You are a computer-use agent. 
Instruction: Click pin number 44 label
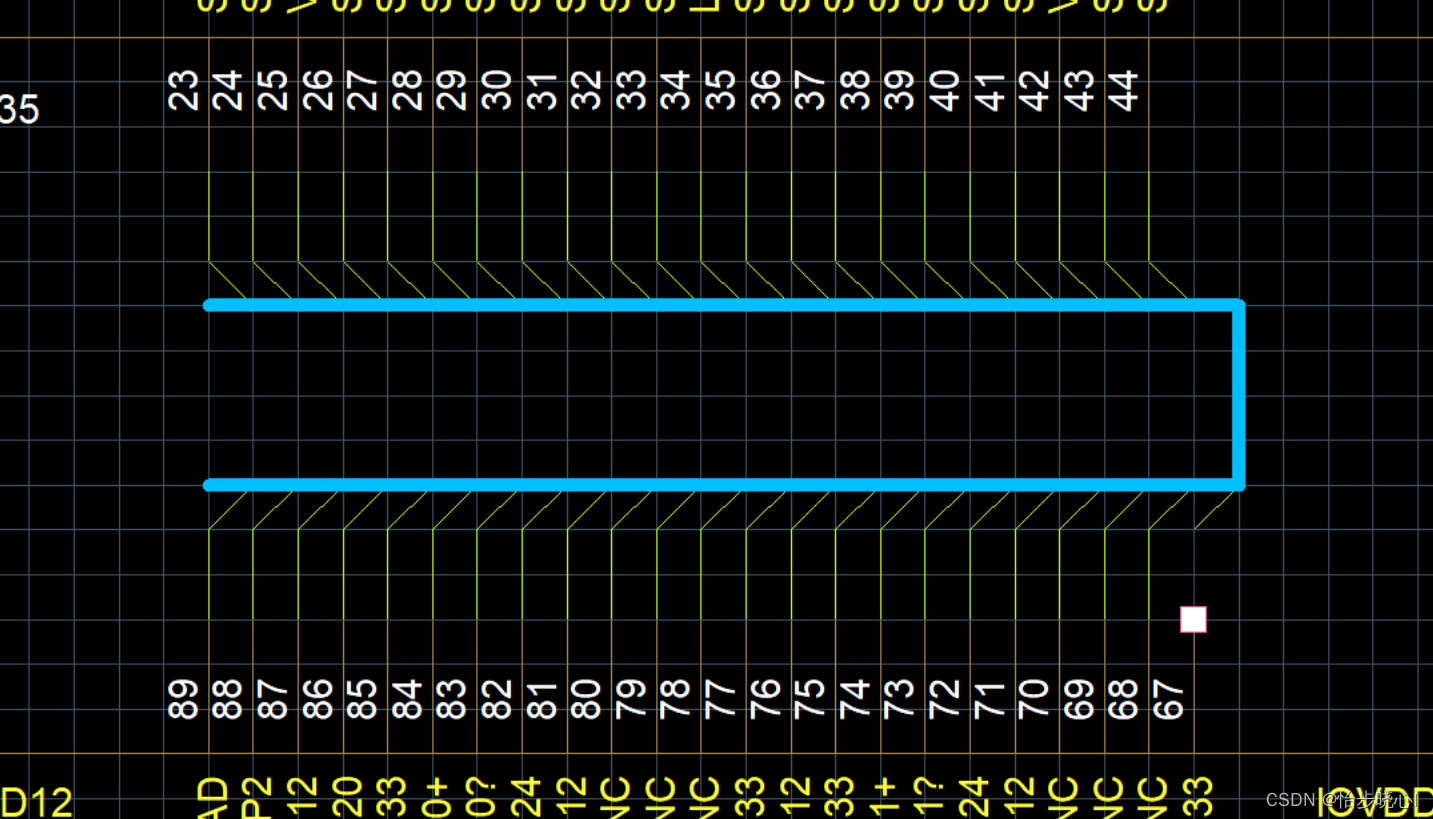point(1125,90)
